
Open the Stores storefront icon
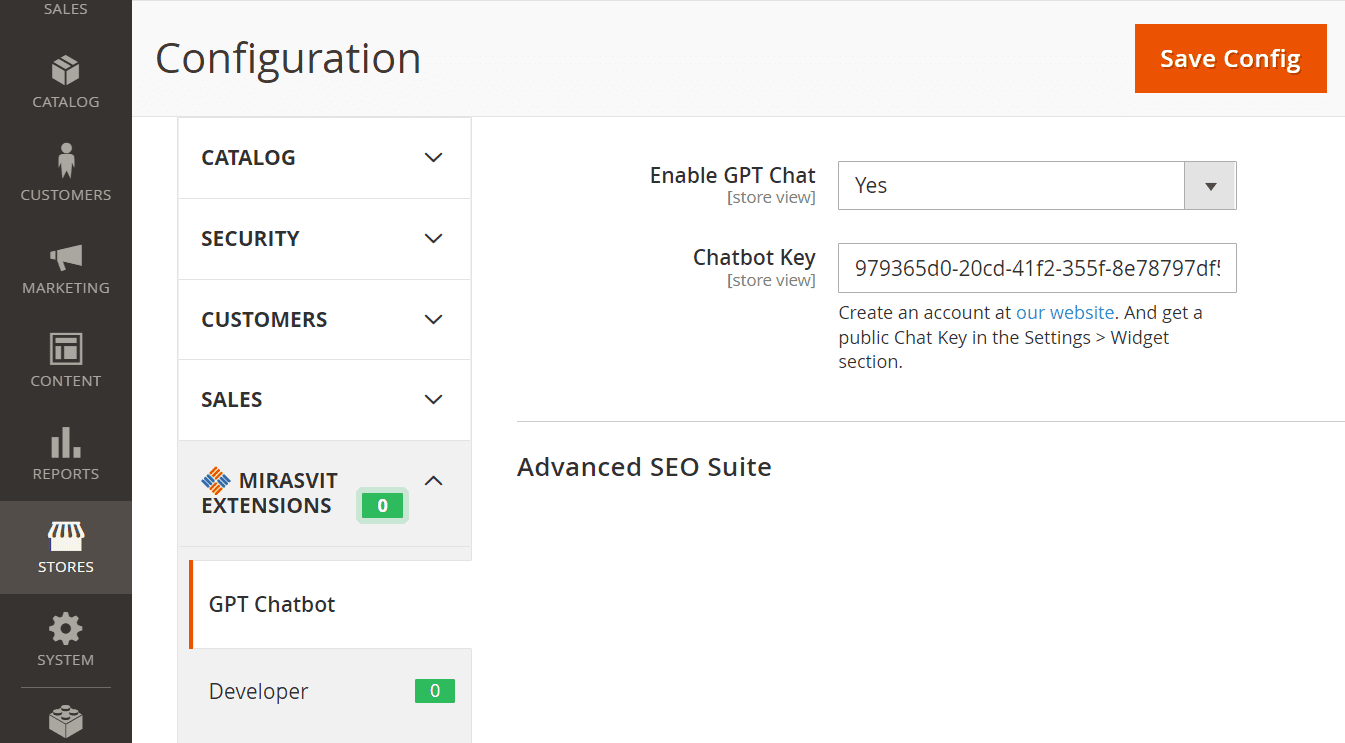pos(66,536)
